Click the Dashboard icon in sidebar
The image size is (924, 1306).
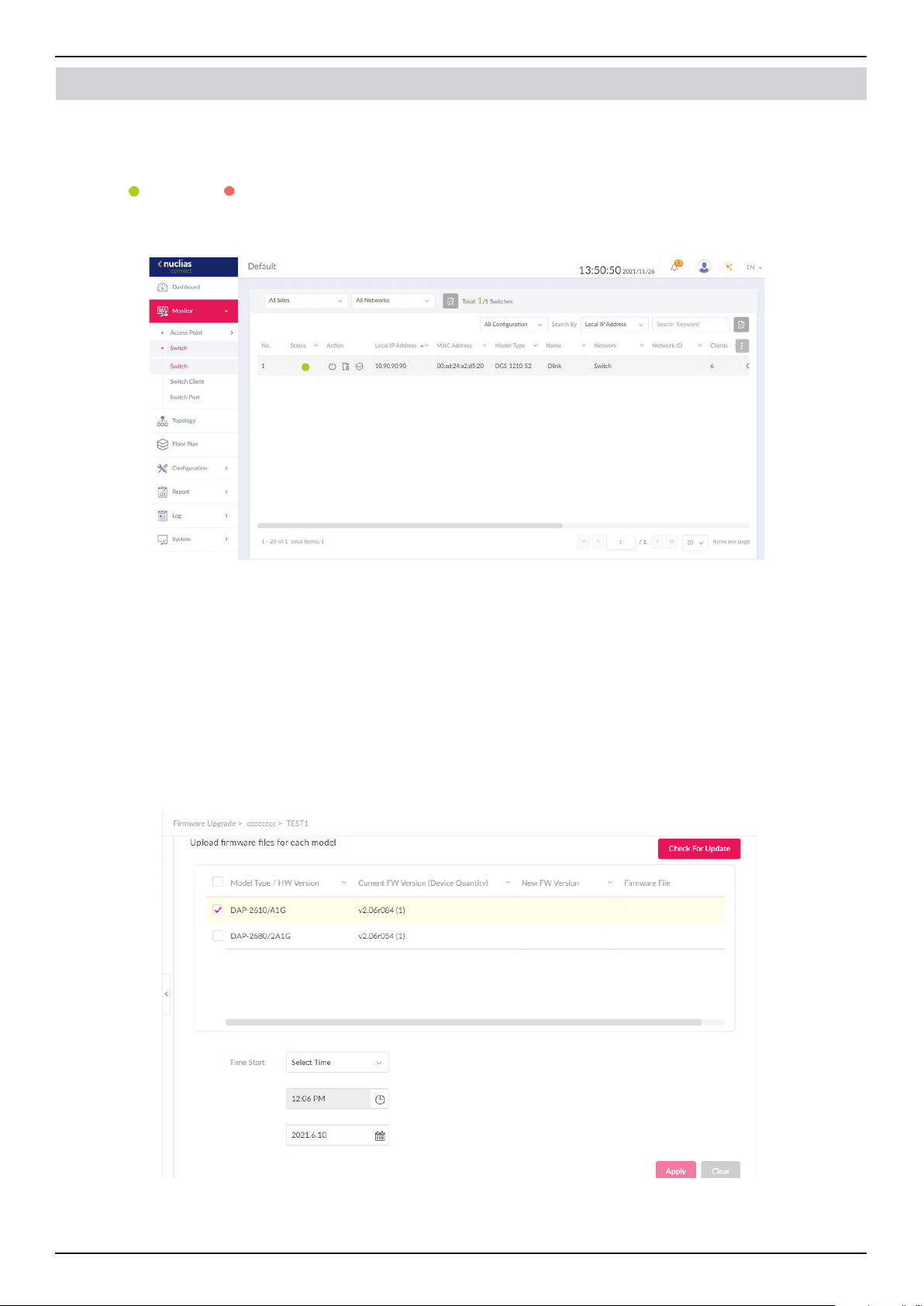pos(163,288)
